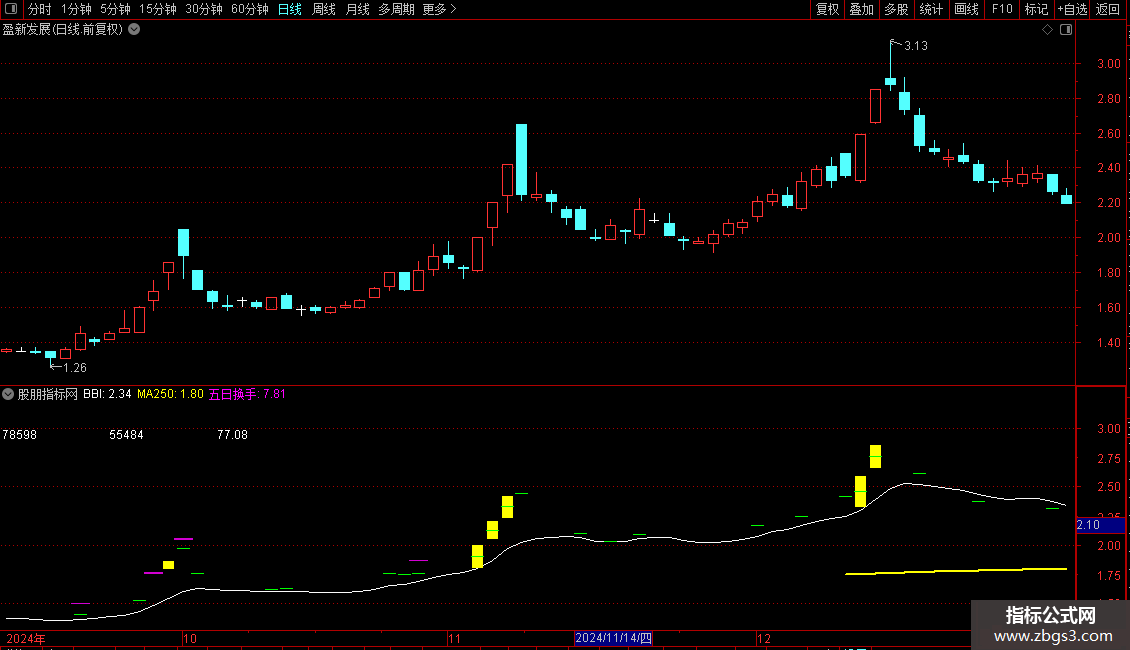
Task: Open the 画线 drawing tools
Action: pyautogui.click(x=966, y=9)
